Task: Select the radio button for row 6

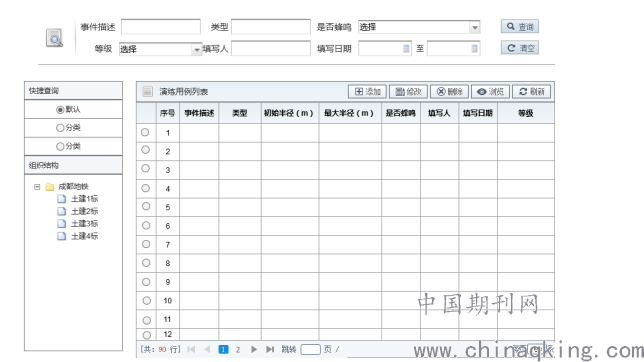Action: click(x=146, y=225)
